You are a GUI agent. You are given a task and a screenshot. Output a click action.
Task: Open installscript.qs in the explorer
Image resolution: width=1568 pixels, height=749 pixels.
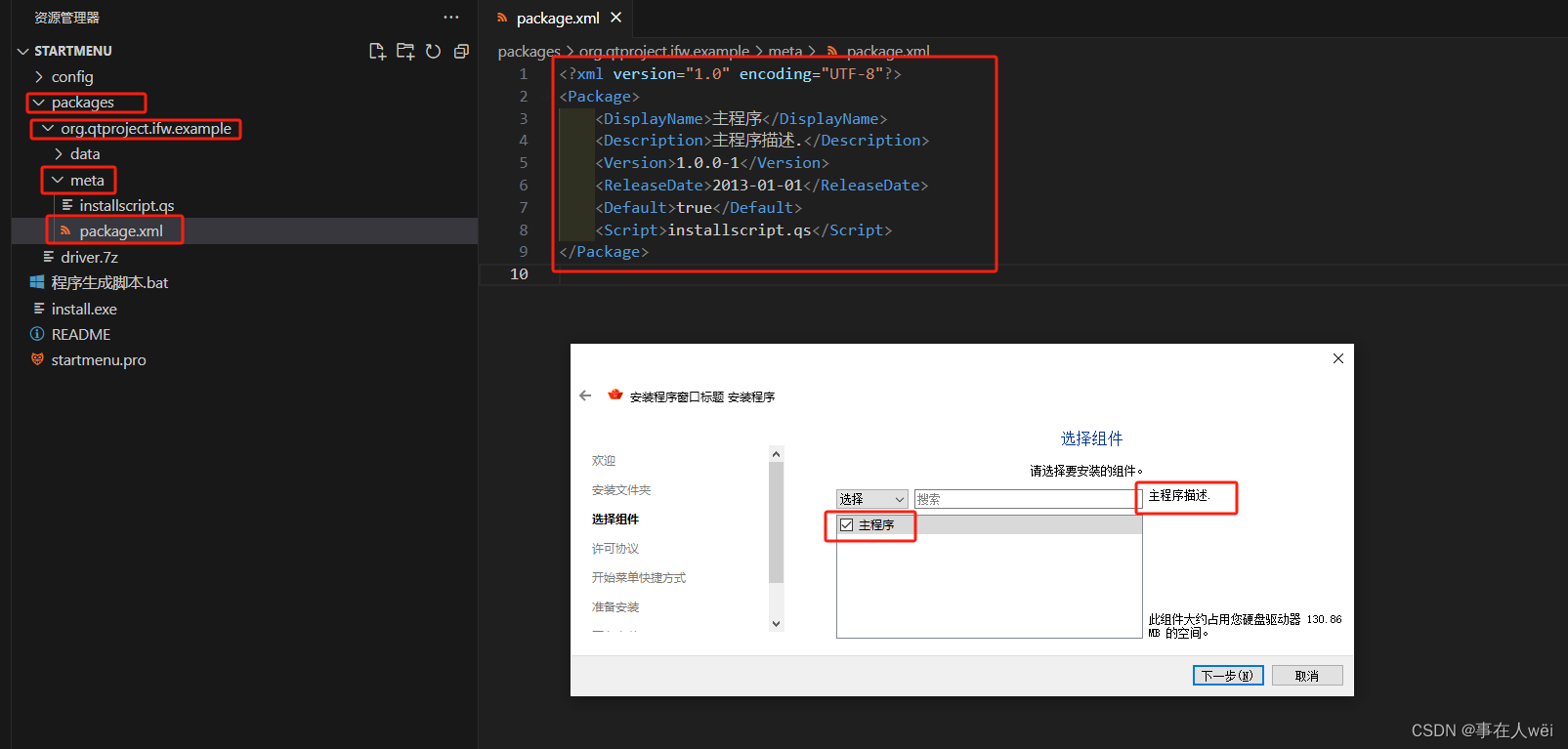(127, 205)
